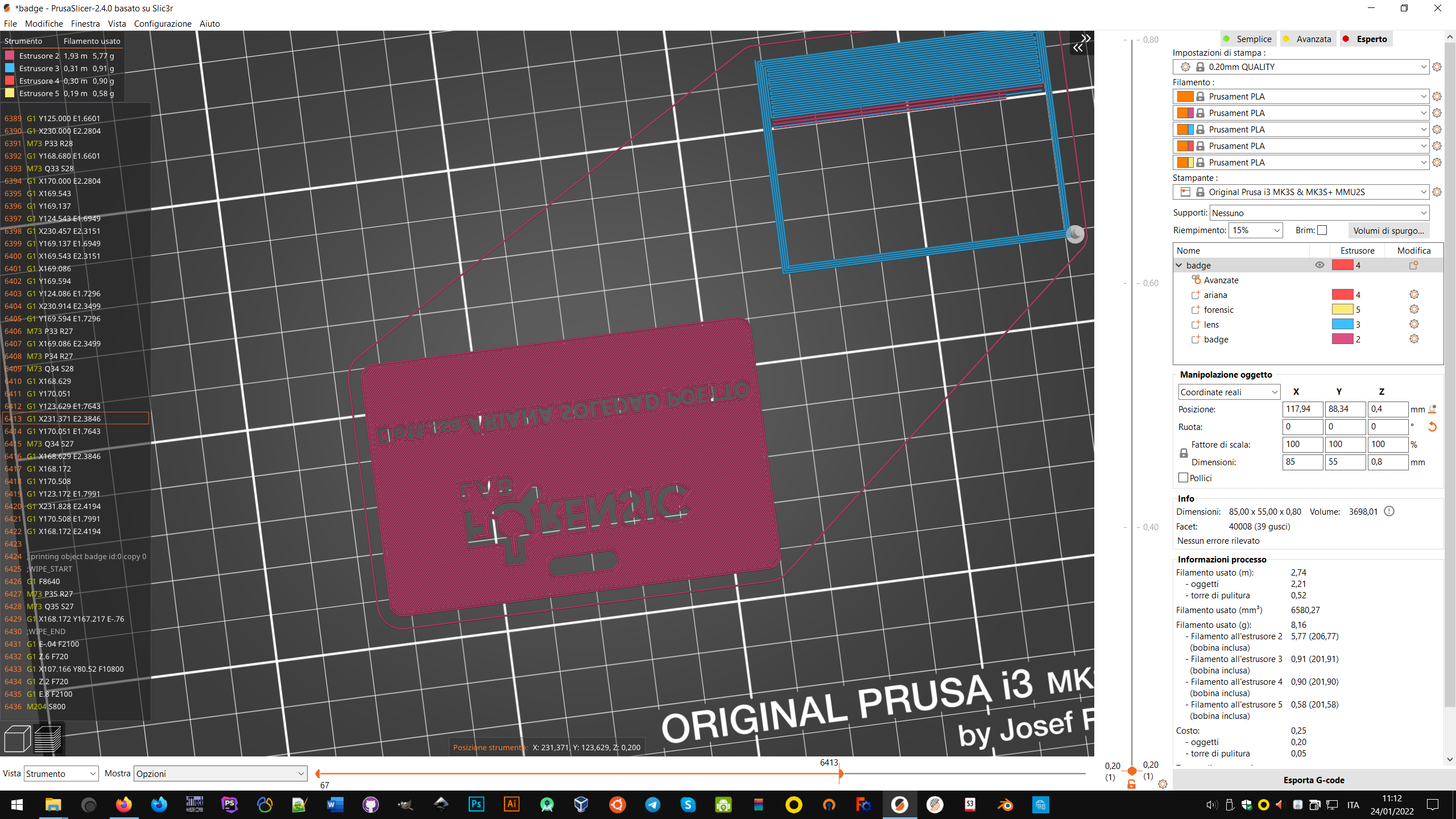
Task: Click the Esporta G-code button
Action: [x=1315, y=780]
